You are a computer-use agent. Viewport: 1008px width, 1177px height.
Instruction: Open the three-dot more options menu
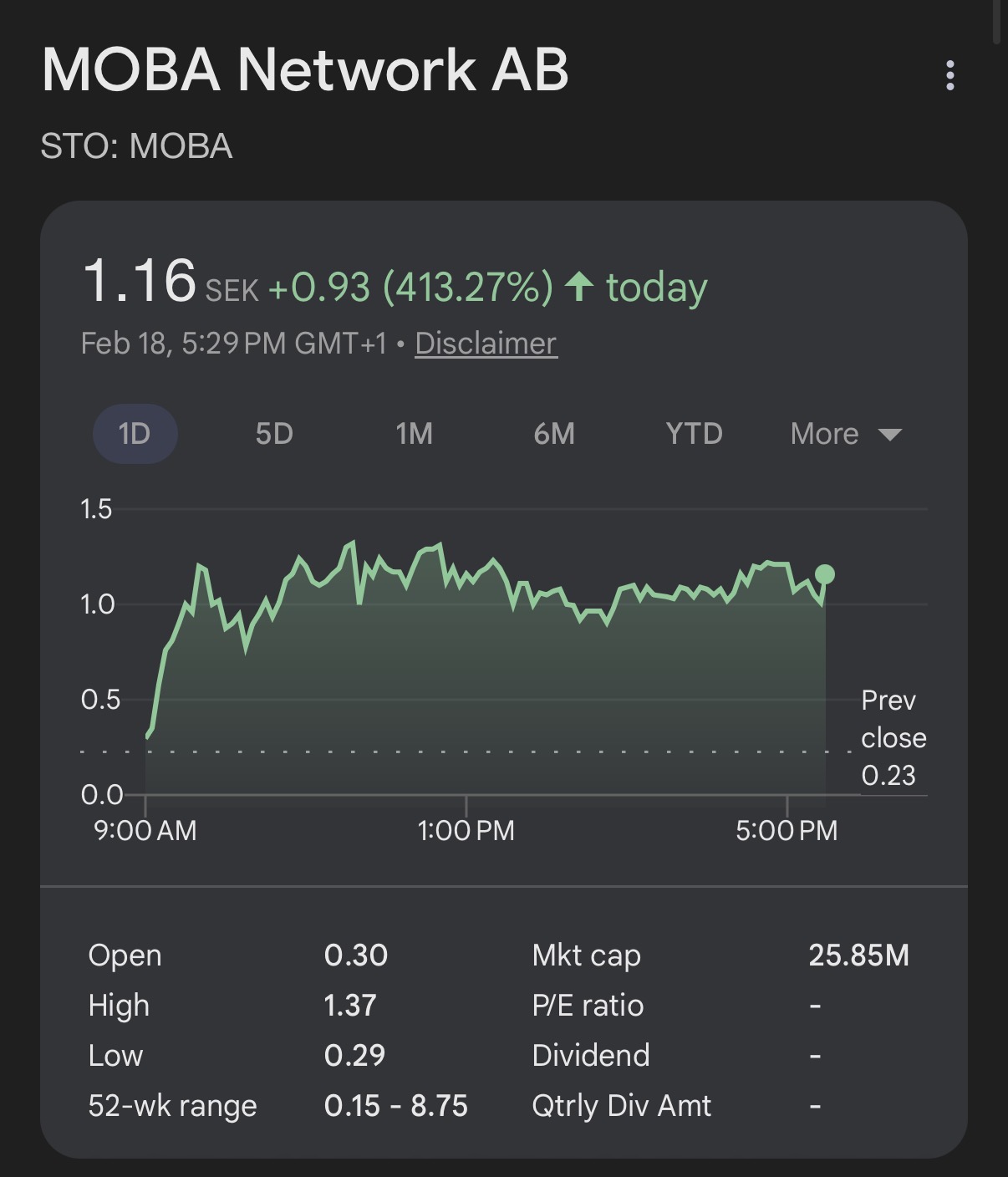coord(949,75)
